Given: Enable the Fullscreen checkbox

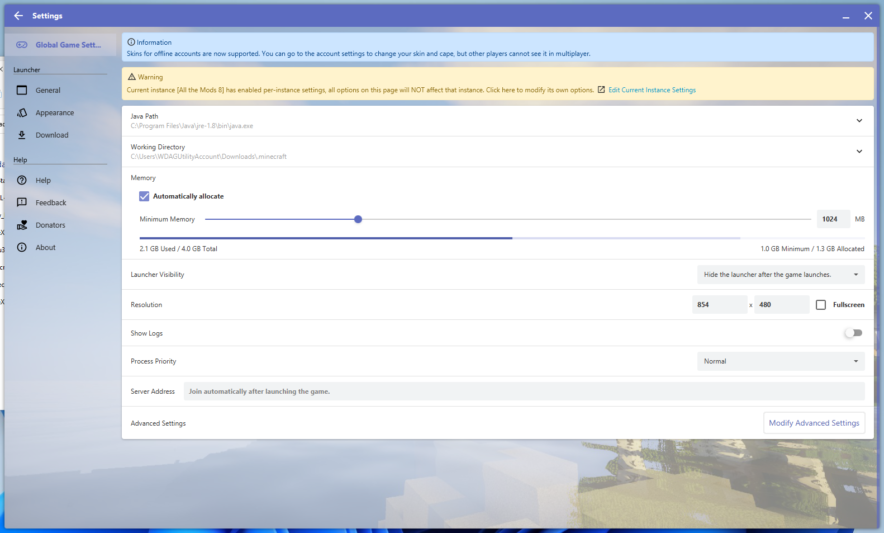Looking at the screenshot, I should coord(821,305).
